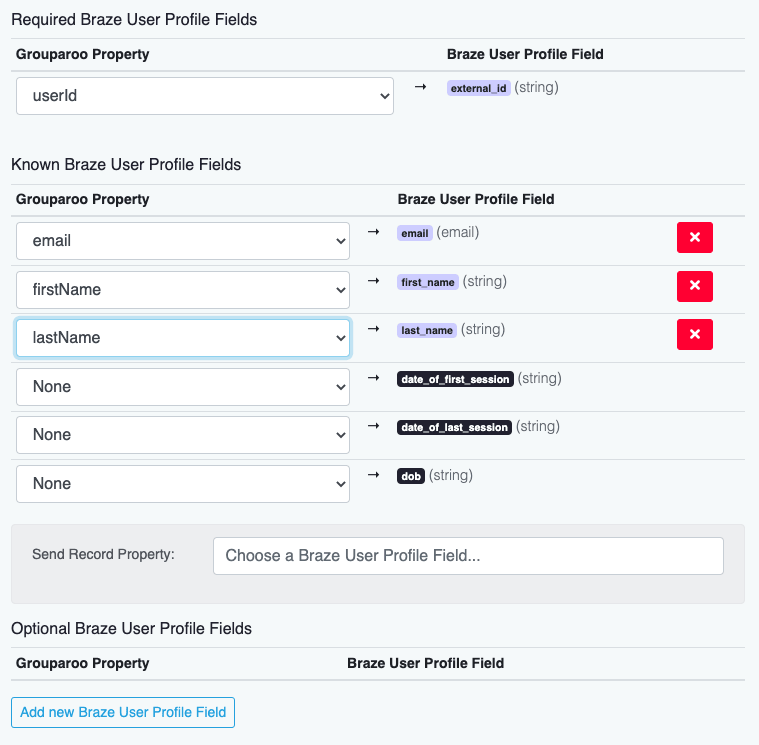Click Add new Braze User Profile Field

123,712
